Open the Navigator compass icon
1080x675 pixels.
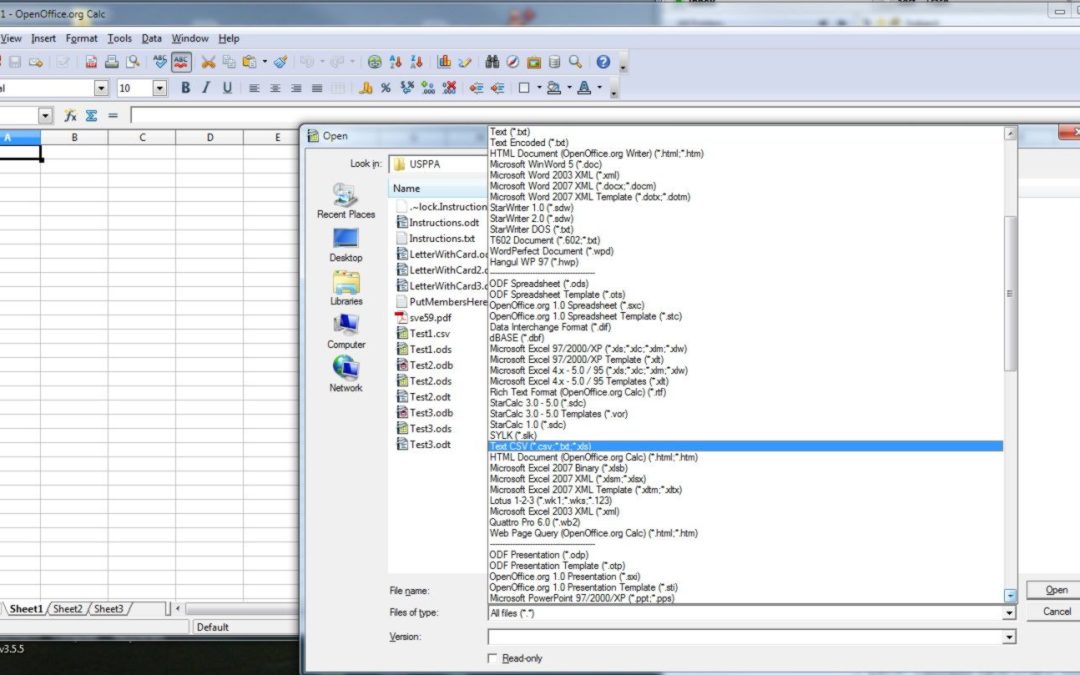[x=513, y=62]
